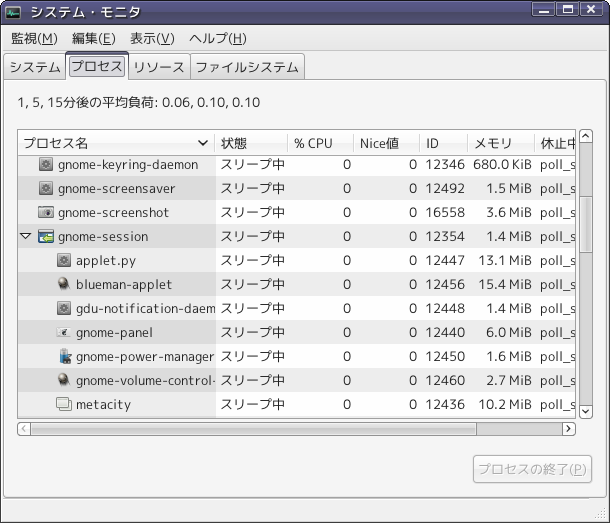
Task: Select the プロセス tab
Action: [x=97, y=66]
